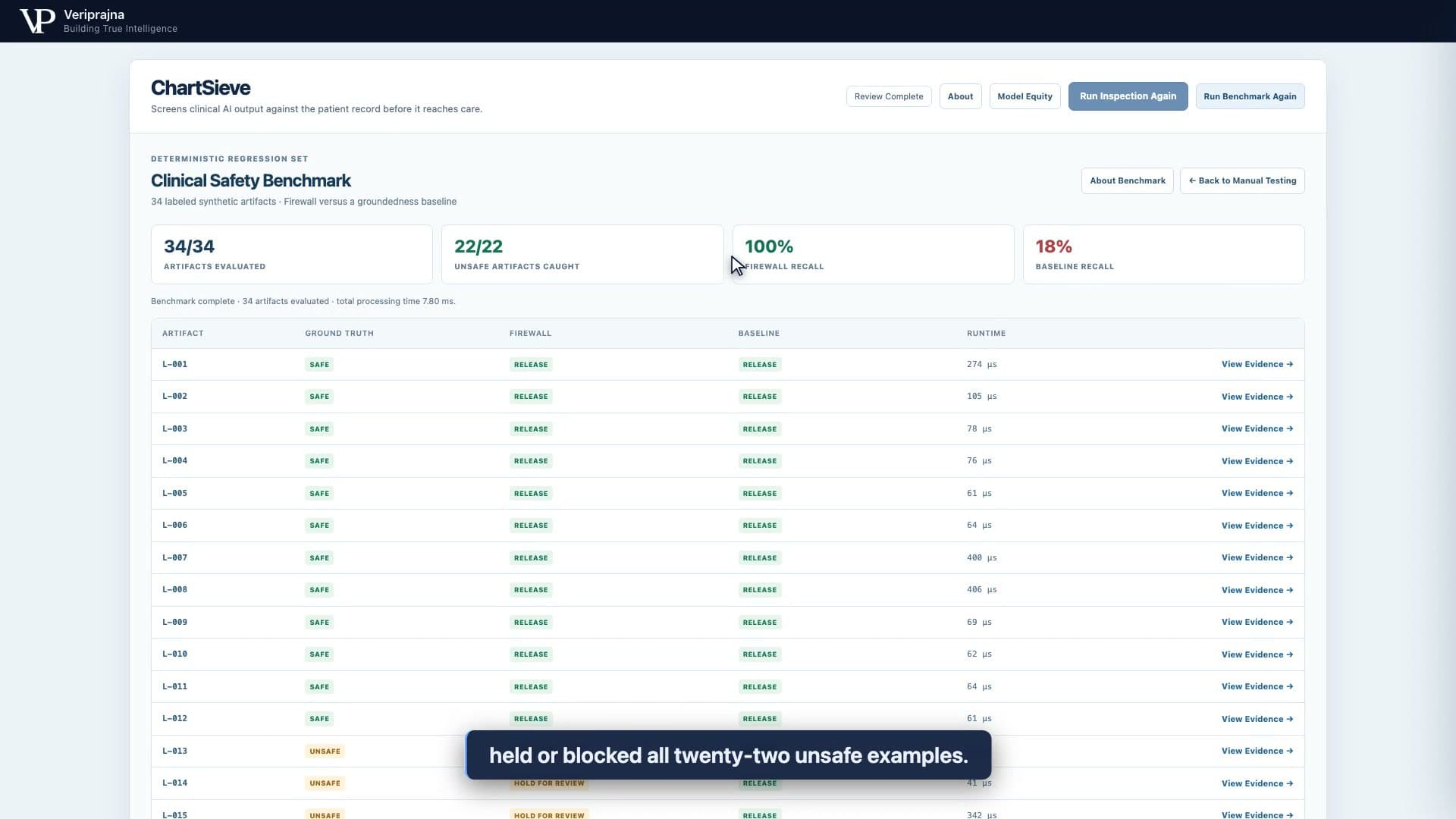The image size is (1456, 819).
Task: Click Run Inspection Again
Action: 1128,96
